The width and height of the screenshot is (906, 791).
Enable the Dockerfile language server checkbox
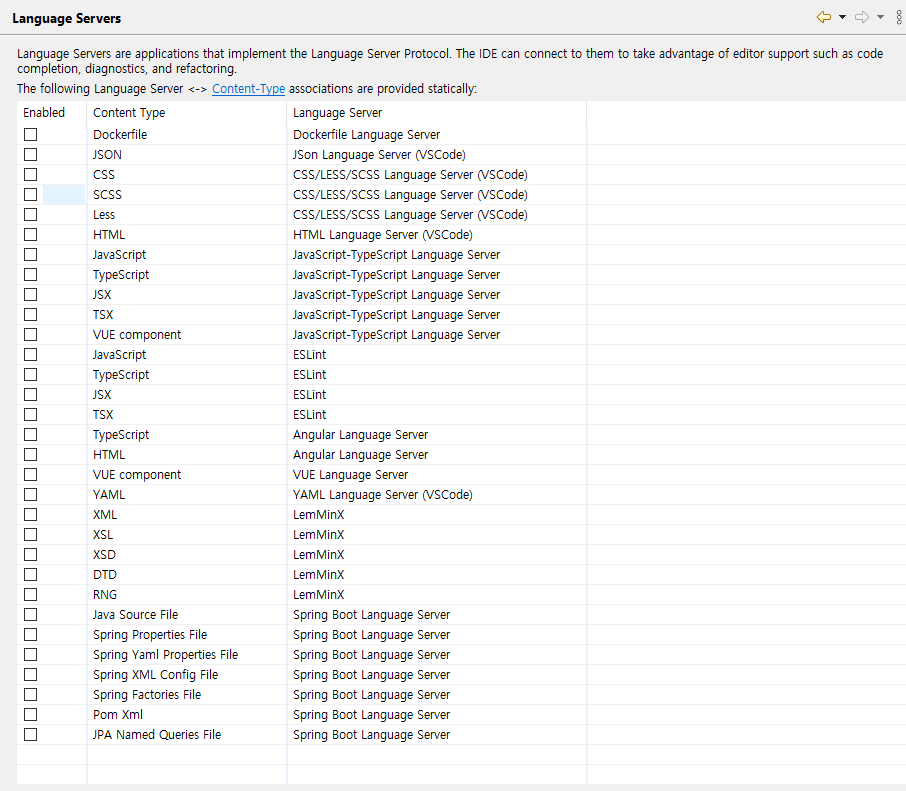point(31,135)
